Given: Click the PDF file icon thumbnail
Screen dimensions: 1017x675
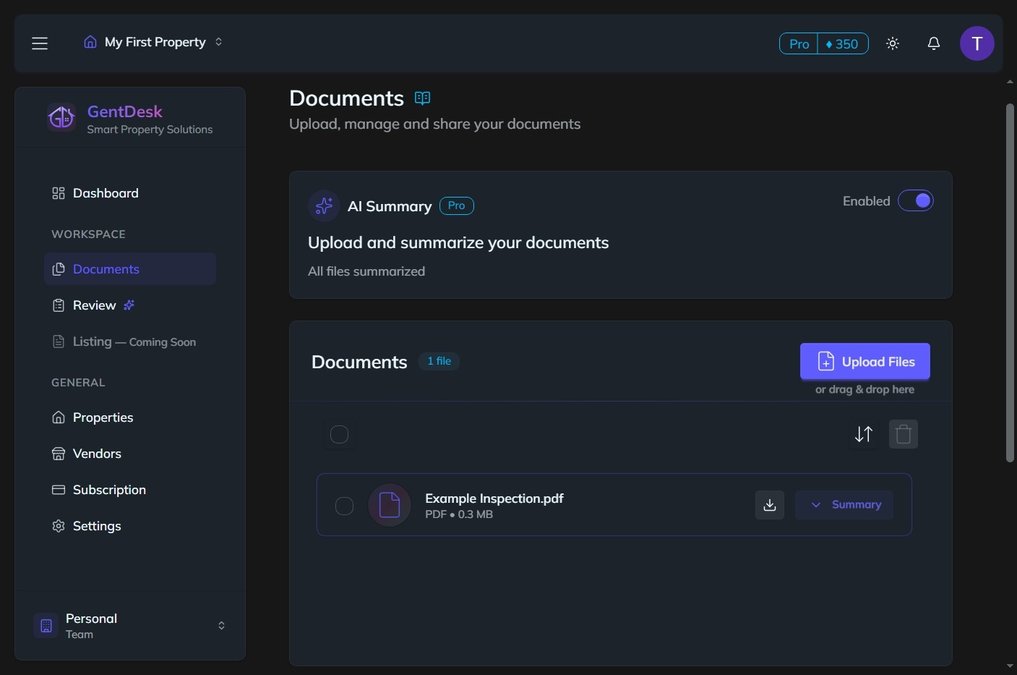Looking at the screenshot, I should [389, 504].
